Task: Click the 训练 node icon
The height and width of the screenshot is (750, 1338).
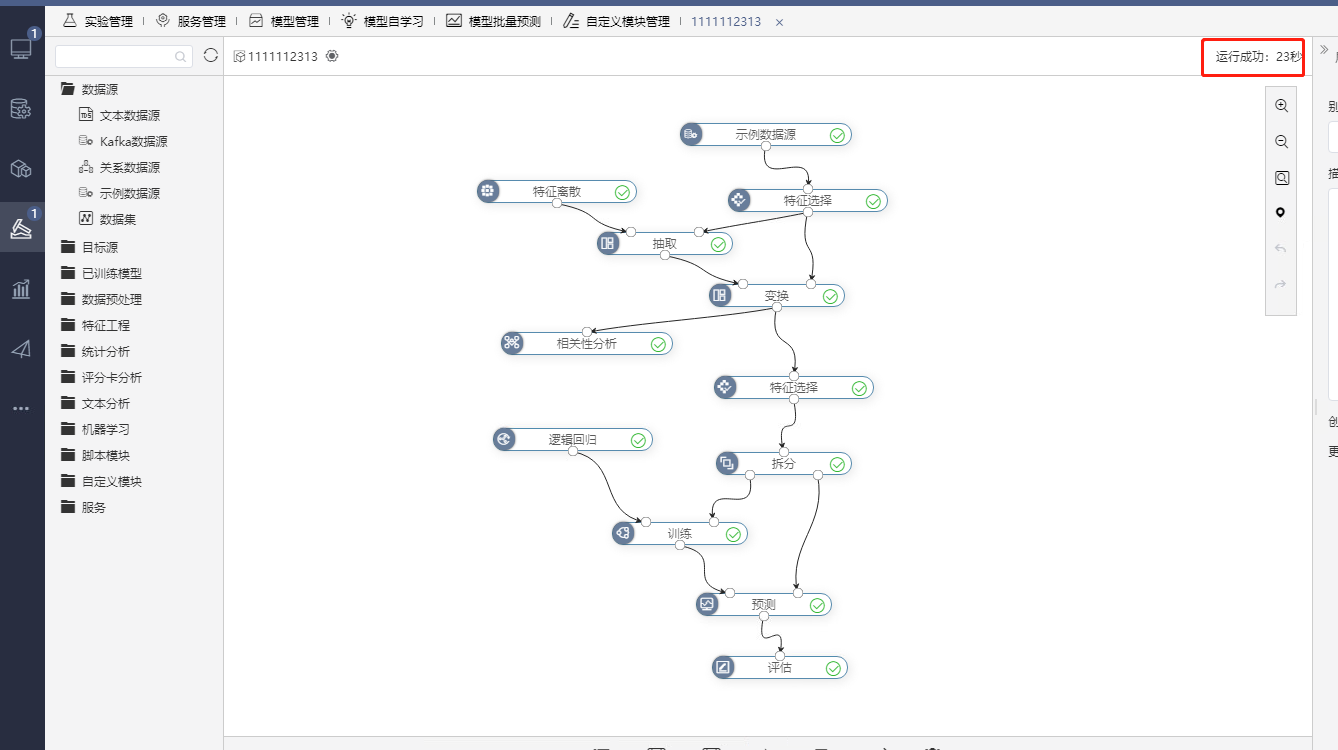Action: click(x=623, y=533)
